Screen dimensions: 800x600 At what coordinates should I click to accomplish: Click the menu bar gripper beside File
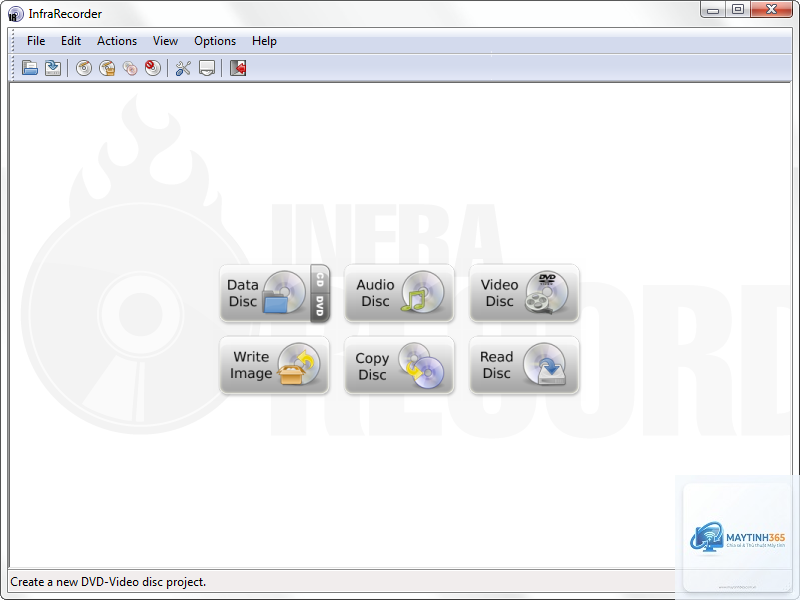tap(13, 41)
